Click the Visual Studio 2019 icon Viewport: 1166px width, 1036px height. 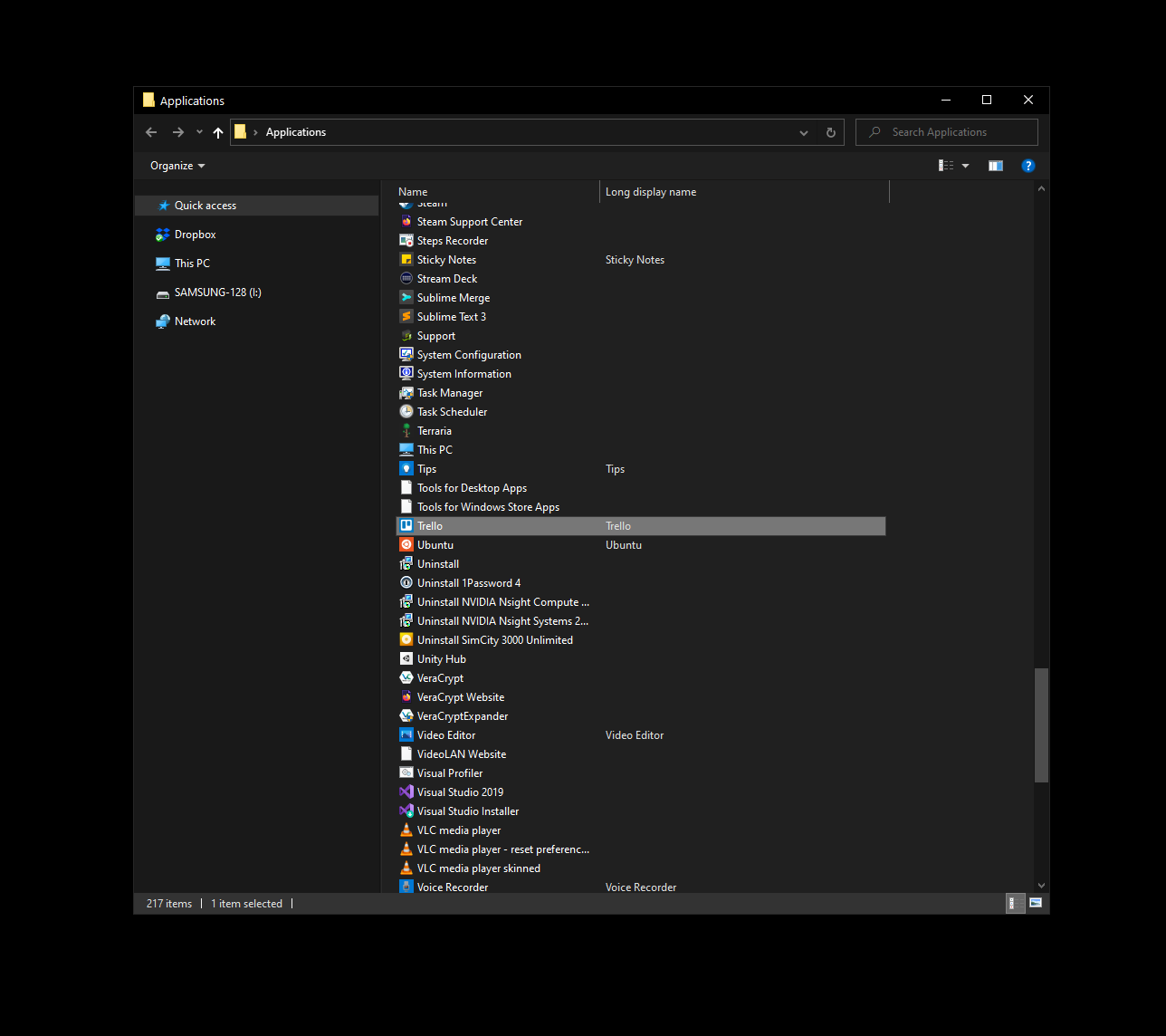(406, 792)
